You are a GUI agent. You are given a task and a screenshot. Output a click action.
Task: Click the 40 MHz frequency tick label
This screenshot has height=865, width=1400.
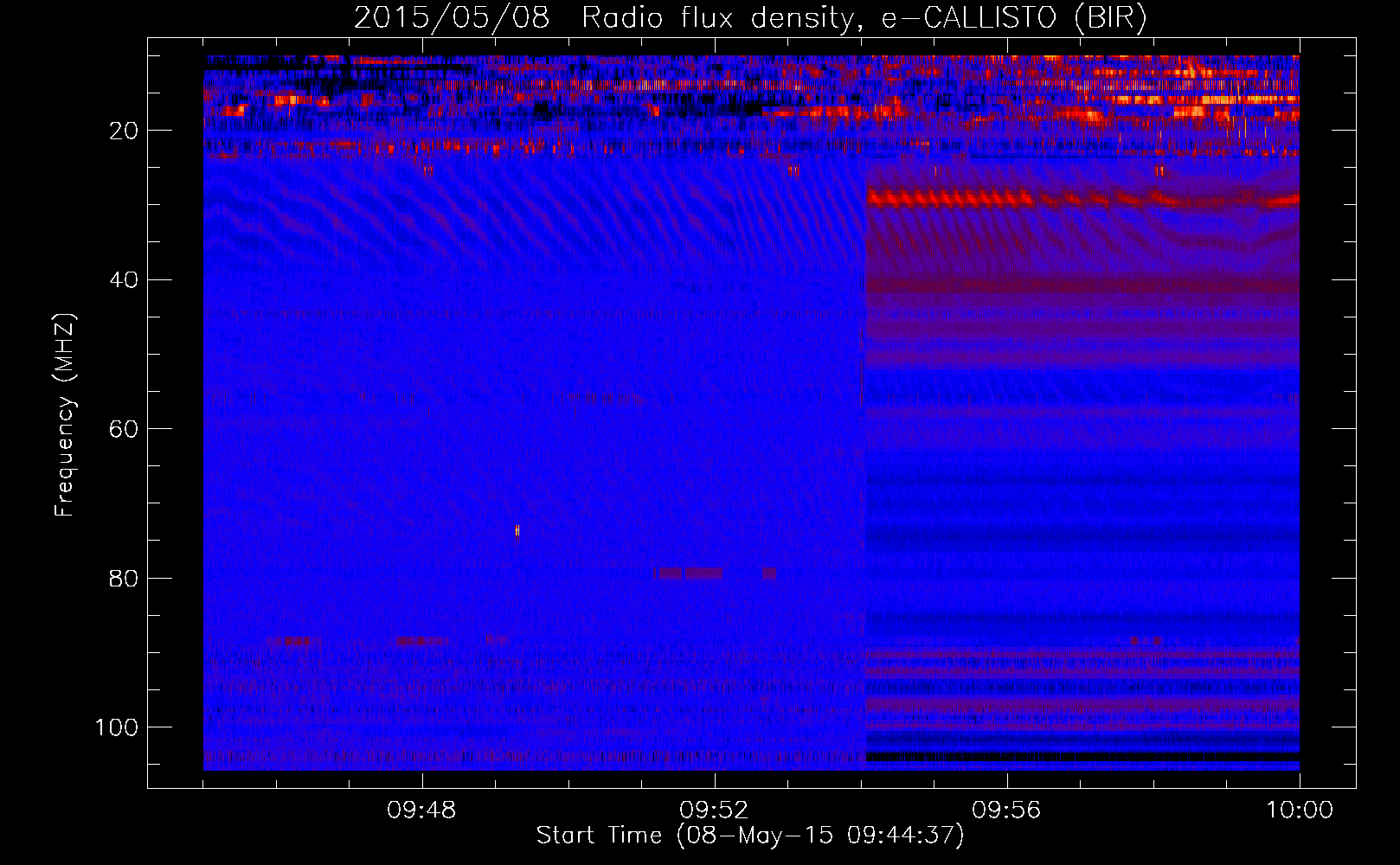pos(124,280)
